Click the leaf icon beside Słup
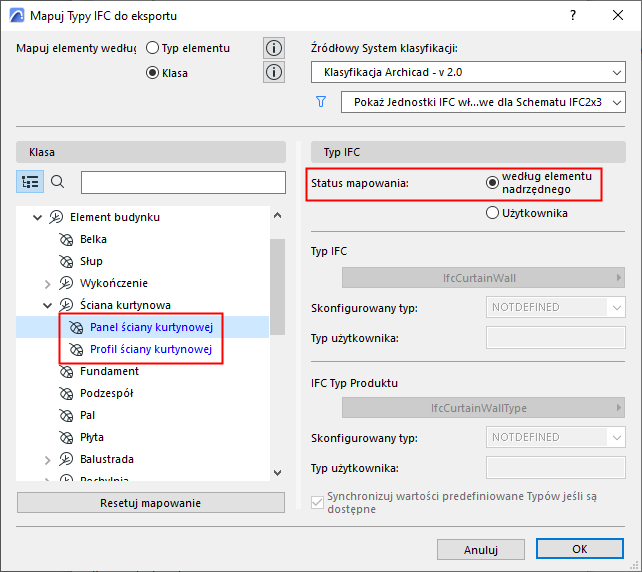 coord(66,261)
